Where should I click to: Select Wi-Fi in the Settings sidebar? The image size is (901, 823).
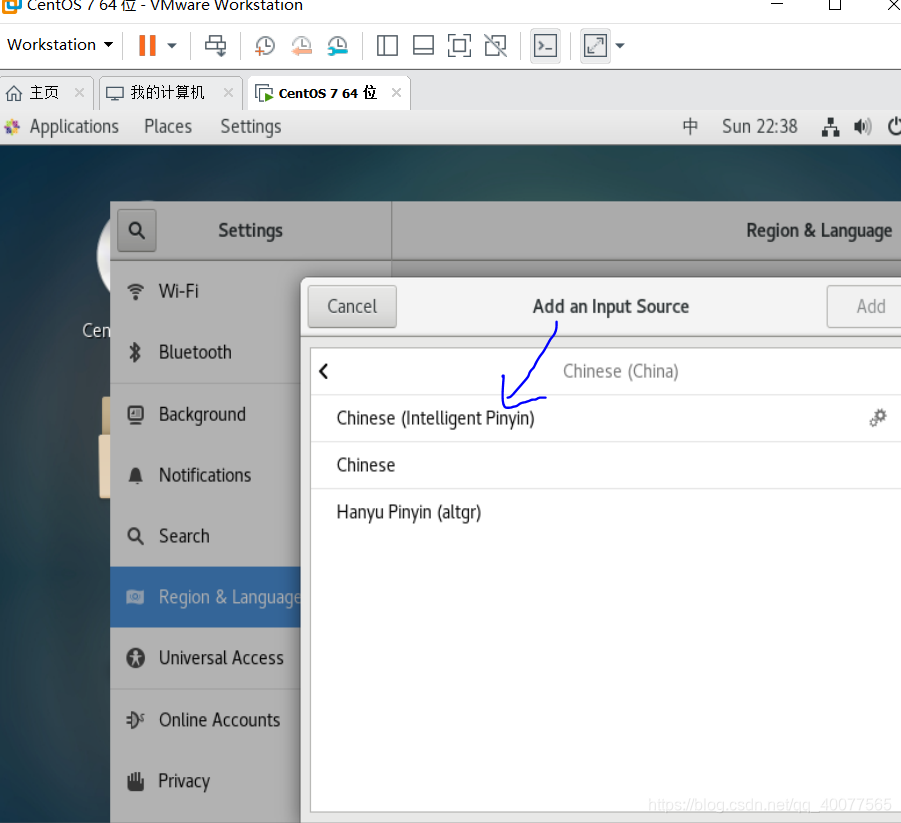[205, 291]
